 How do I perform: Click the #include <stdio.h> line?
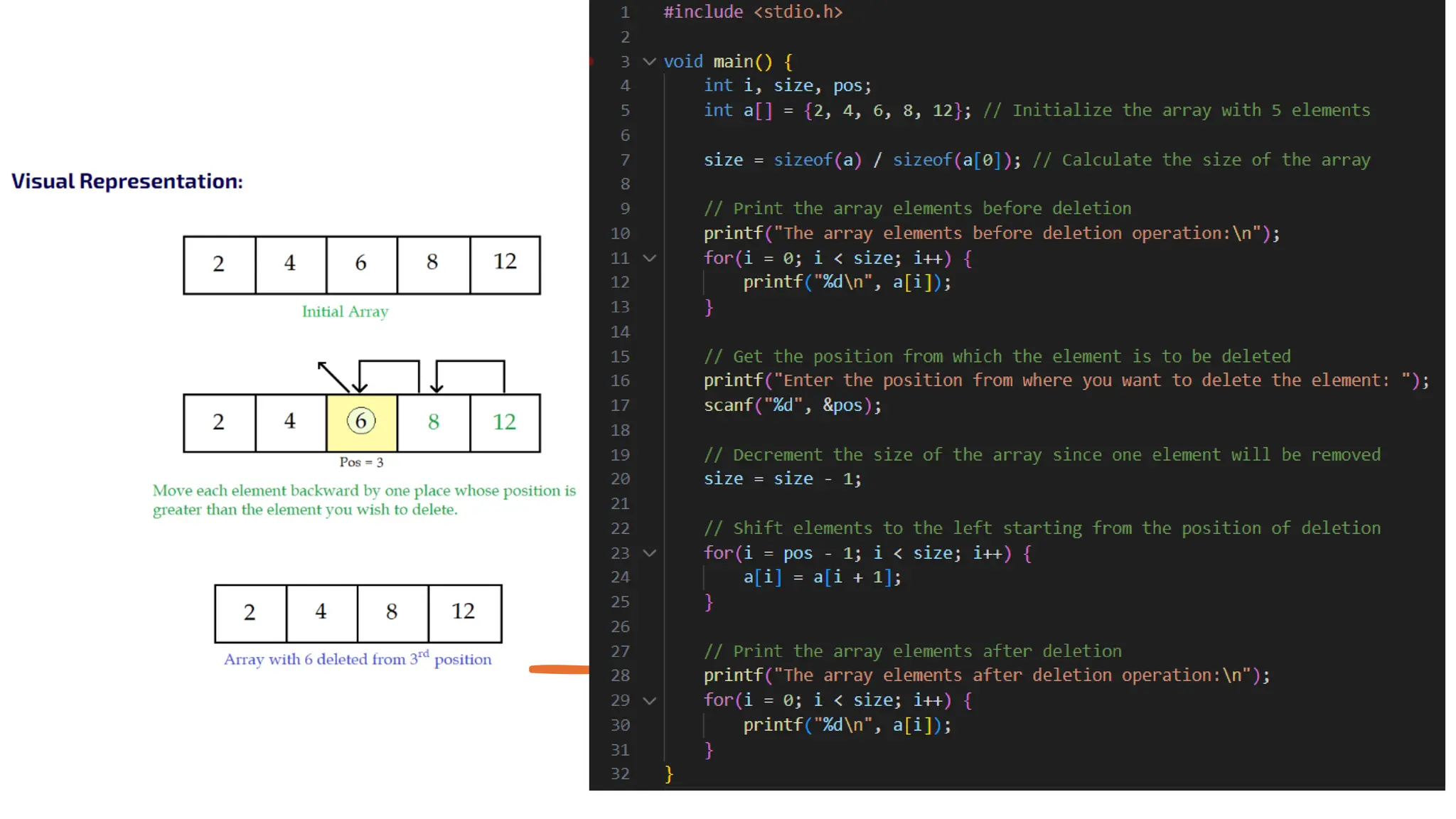(753, 12)
